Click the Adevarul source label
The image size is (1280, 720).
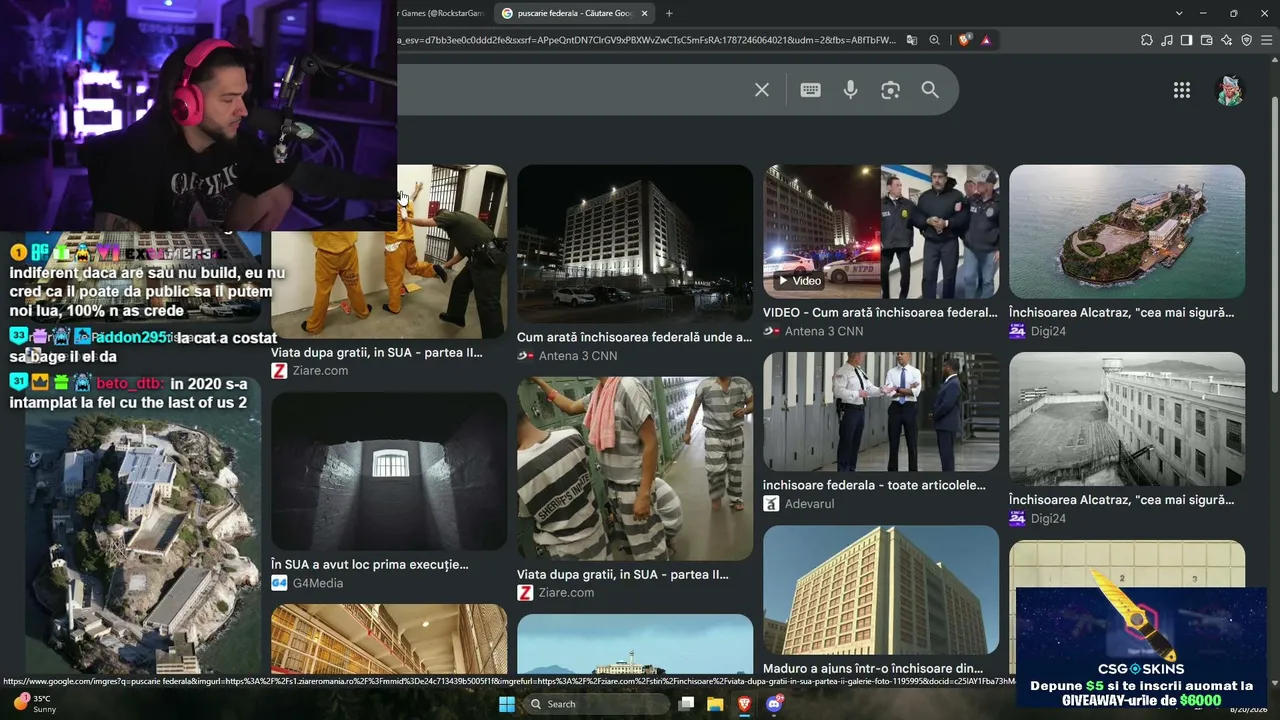click(799, 504)
